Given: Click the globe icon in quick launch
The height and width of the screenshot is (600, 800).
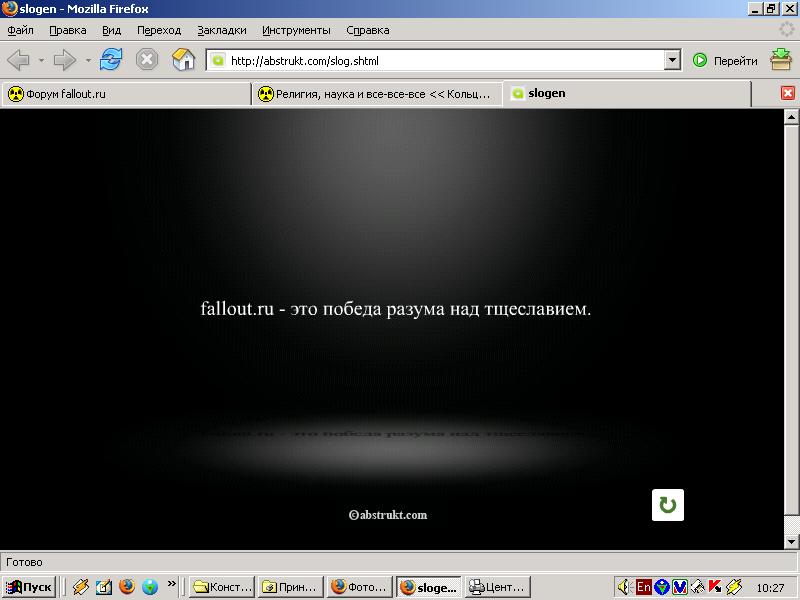Looking at the screenshot, I should (x=150, y=587).
